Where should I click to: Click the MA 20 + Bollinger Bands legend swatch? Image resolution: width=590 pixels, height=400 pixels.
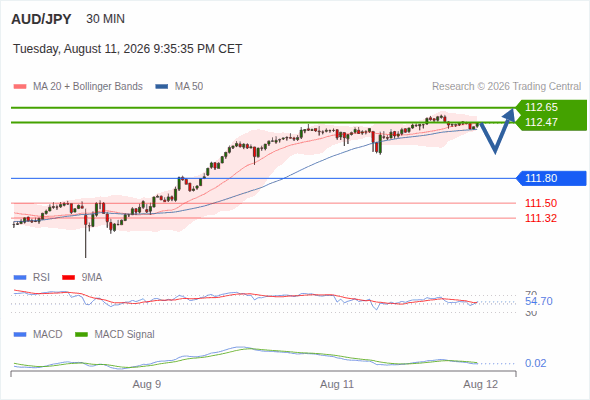pos(20,87)
